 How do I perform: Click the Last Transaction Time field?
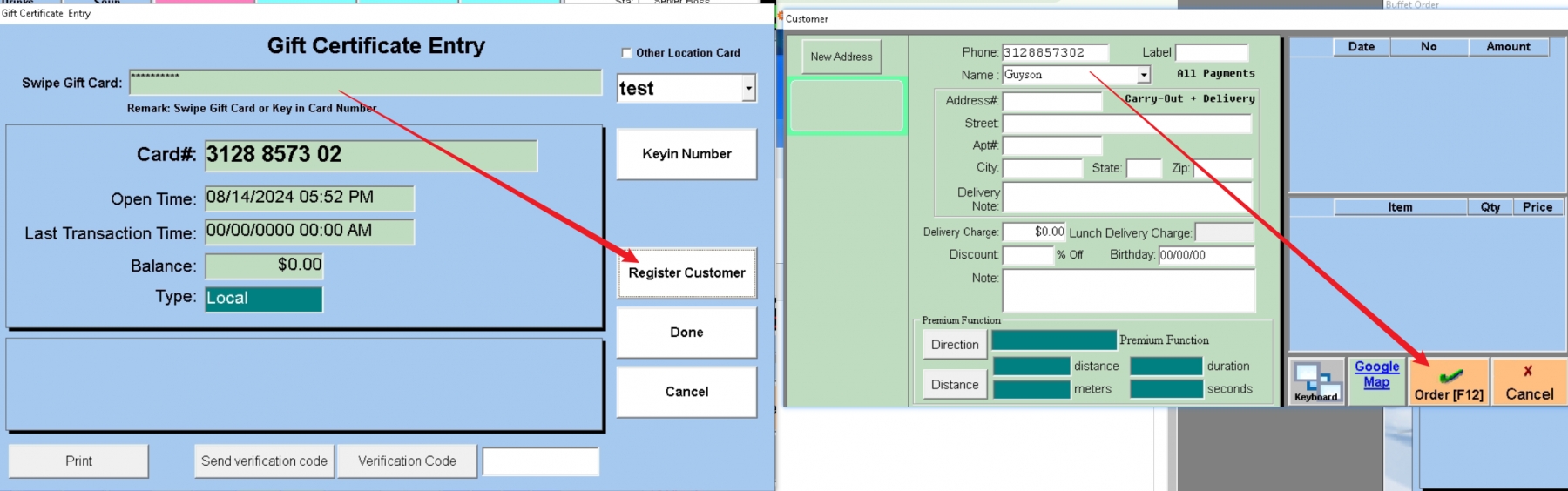309,232
